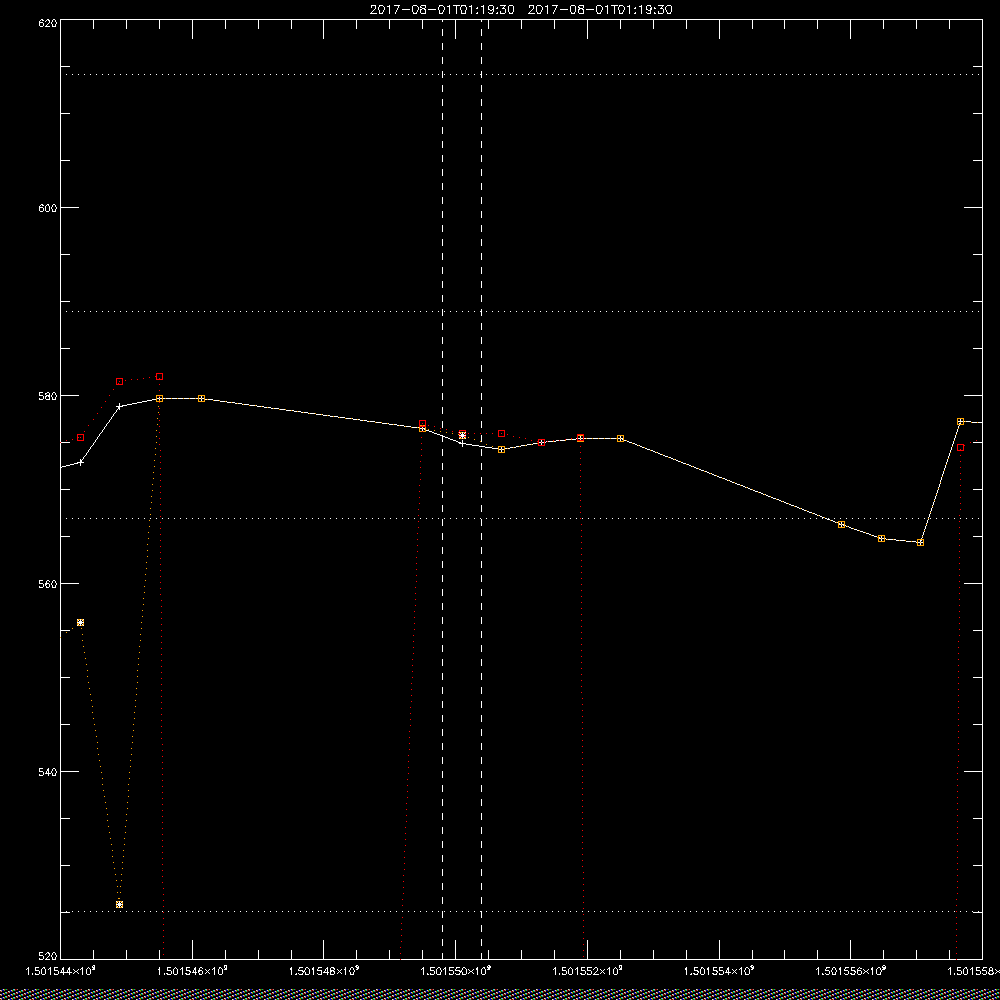Click the 1.501550×10⁹ x-axis label
The height and width of the screenshot is (1000, 1000).
(x=456, y=971)
